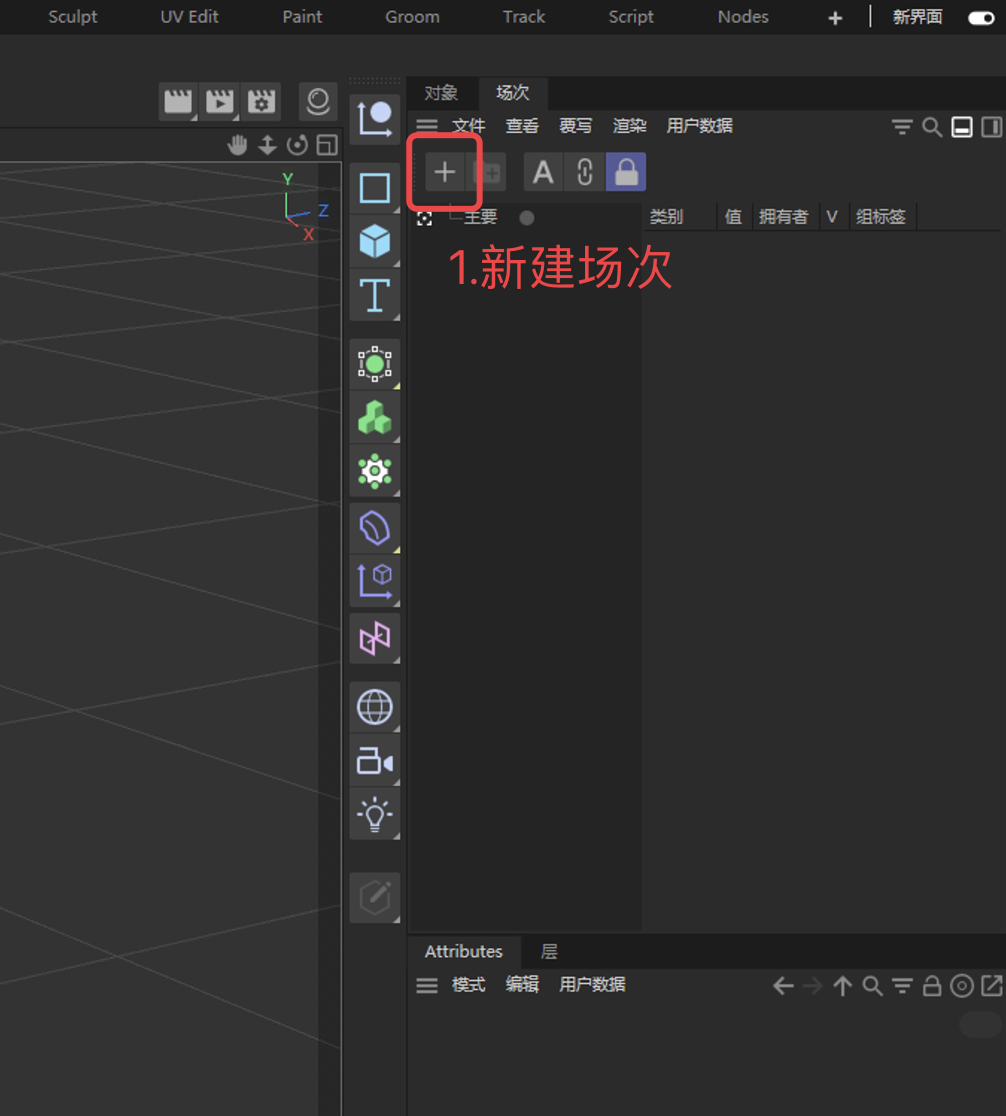Image resolution: width=1006 pixels, height=1116 pixels.
Task: Open the 模式 menu in Attributes panel
Action: click(468, 985)
